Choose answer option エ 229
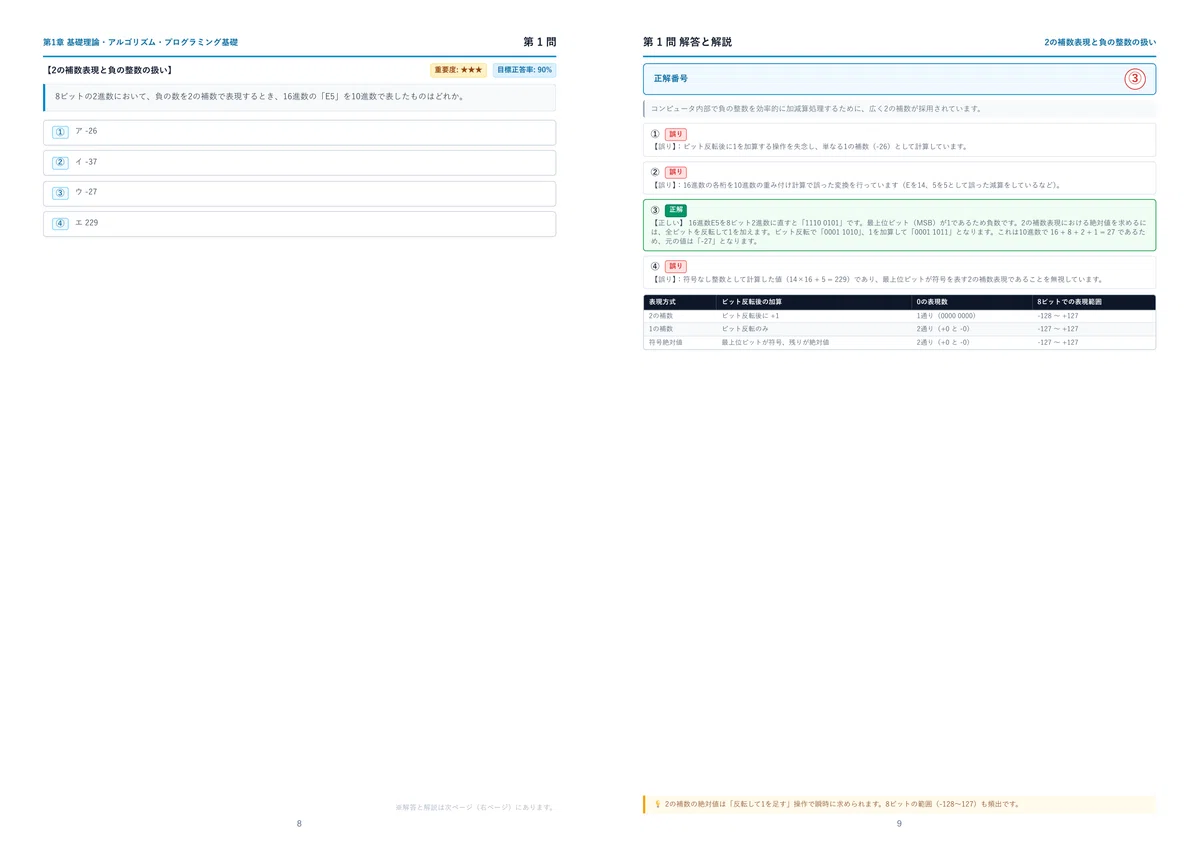The image size is (1200, 848). 299,223
